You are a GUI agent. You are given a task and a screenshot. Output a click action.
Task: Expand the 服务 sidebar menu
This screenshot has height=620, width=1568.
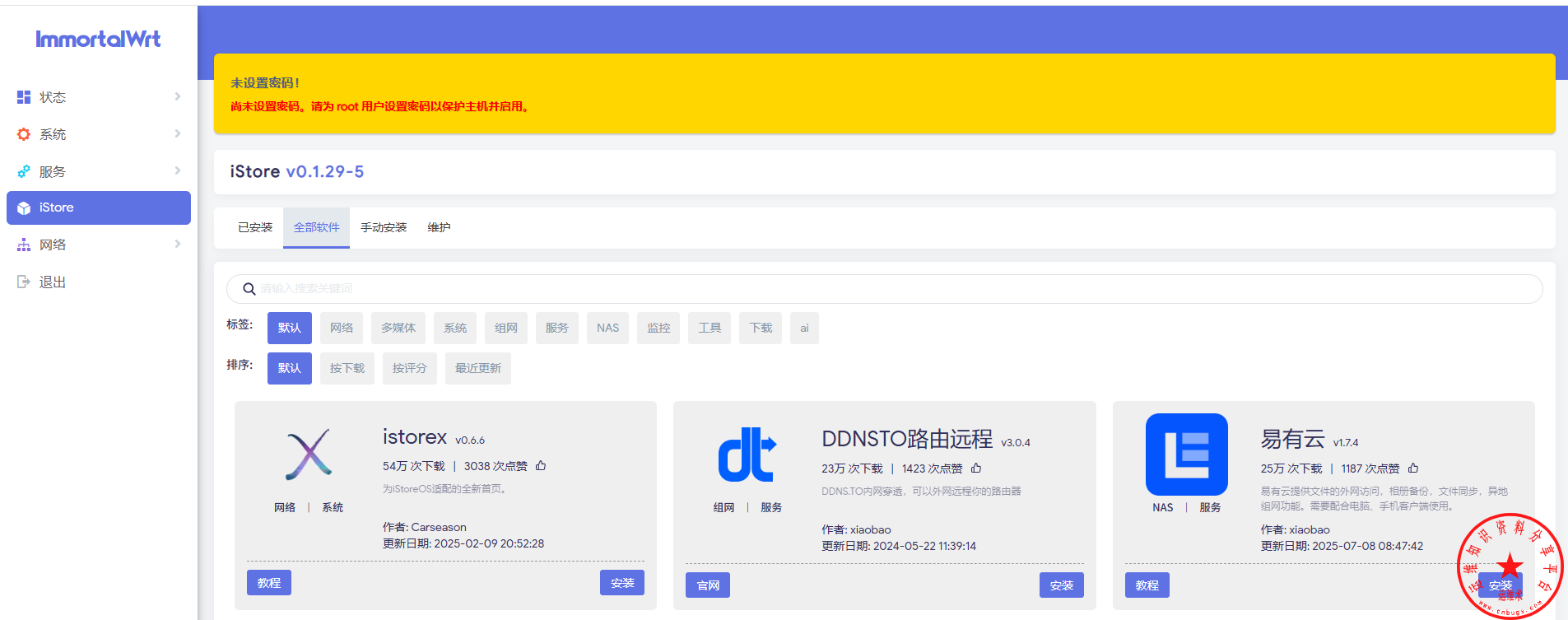coord(98,171)
